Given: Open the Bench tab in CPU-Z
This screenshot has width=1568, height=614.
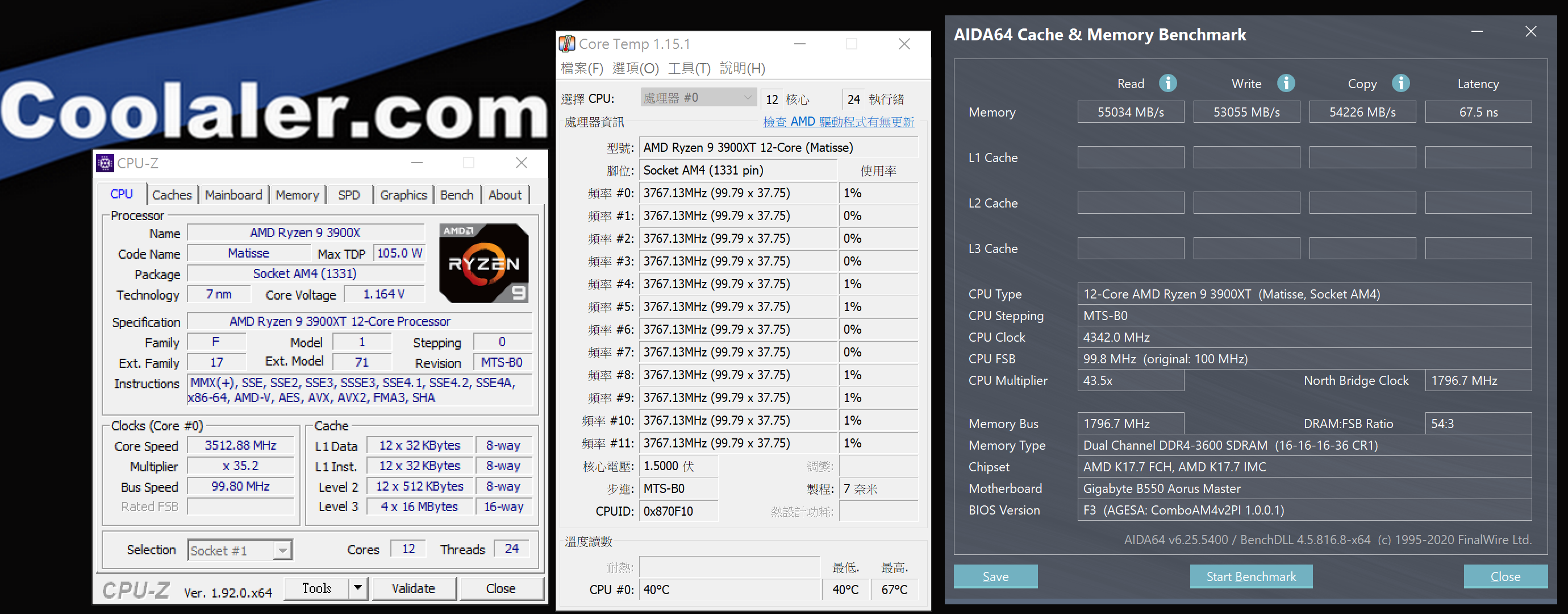Looking at the screenshot, I should coord(457,195).
